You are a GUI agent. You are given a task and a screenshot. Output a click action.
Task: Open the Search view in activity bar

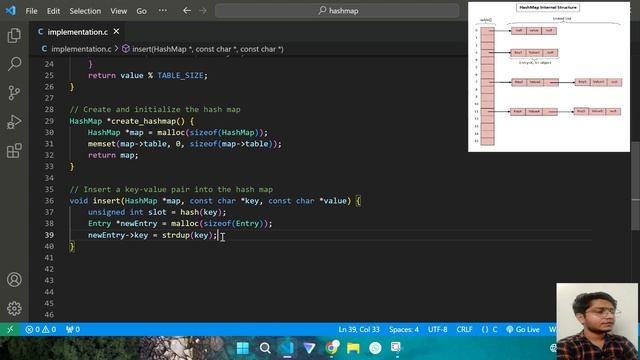pos(14,64)
